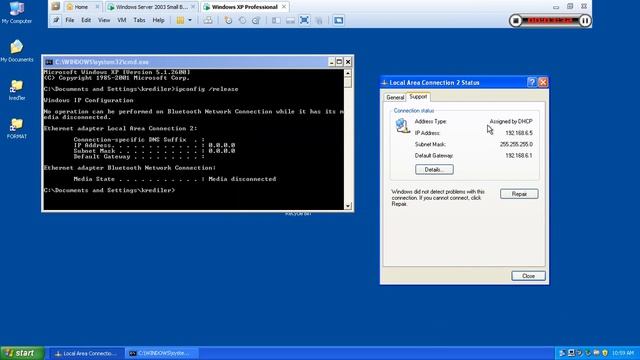Screen dimensions: 640x360
Task: Click the pin icon left of File menu
Action: click(x=56, y=20)
